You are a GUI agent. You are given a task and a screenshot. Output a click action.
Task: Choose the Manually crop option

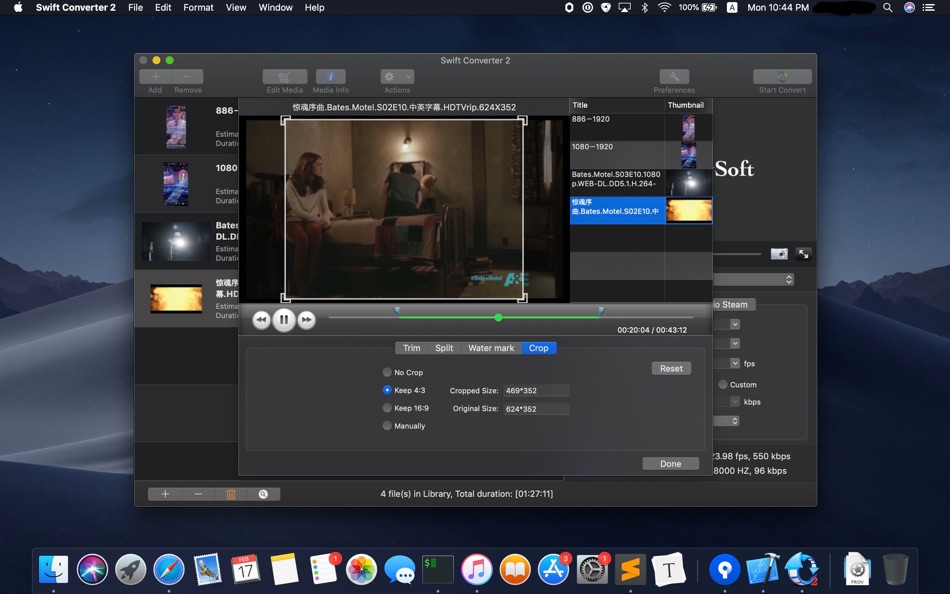(x=387, y=425)
